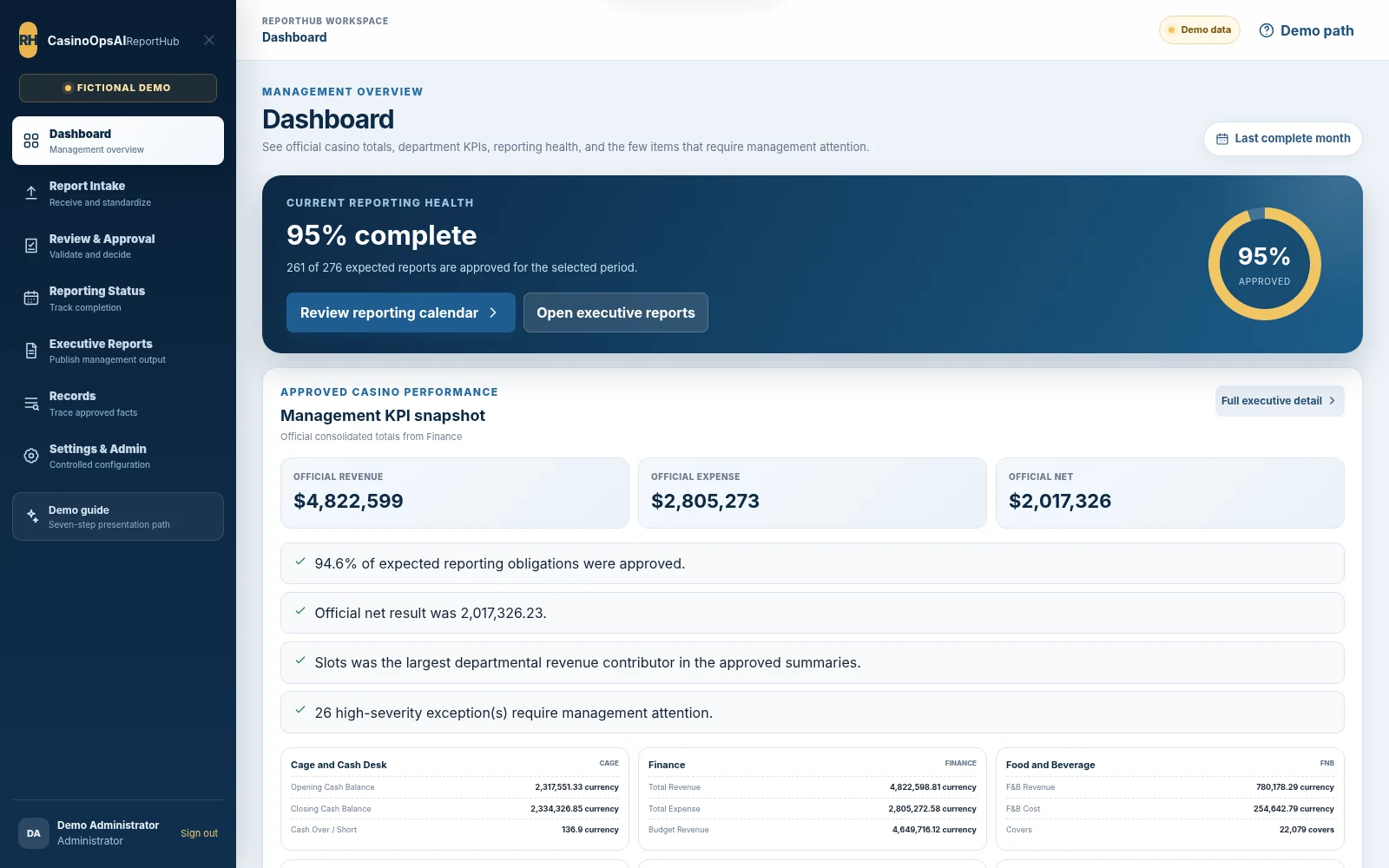Screen dimensions: 1389x868
Task: Click the 95% approved progress ring
Action: click(1265, 264)
